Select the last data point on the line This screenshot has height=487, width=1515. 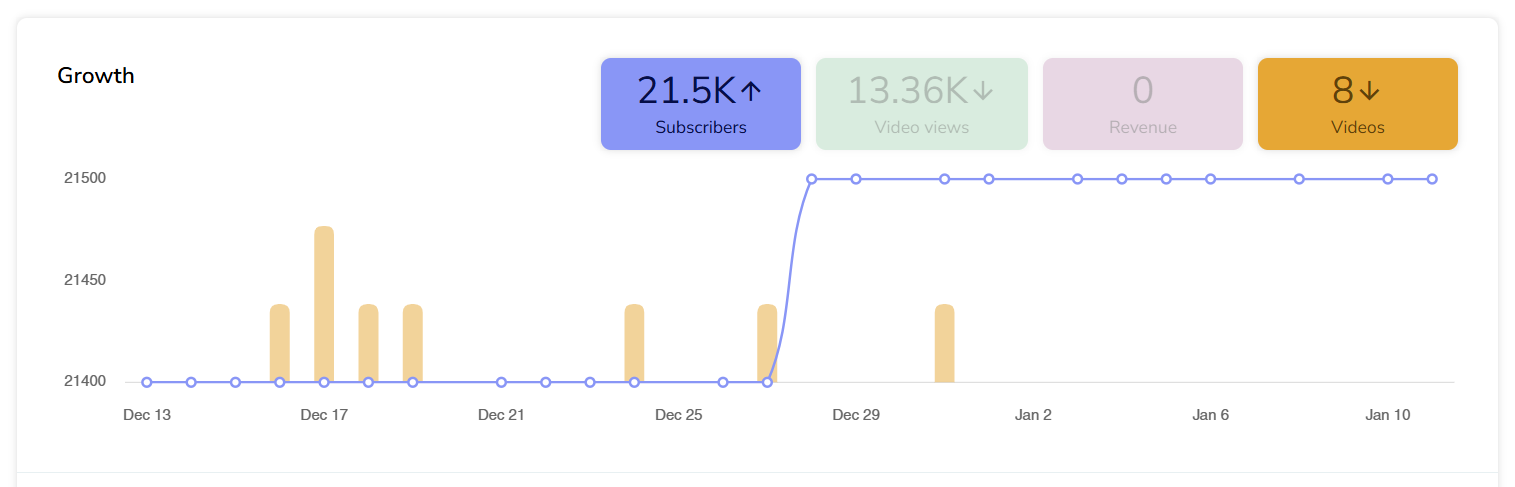1432,179
